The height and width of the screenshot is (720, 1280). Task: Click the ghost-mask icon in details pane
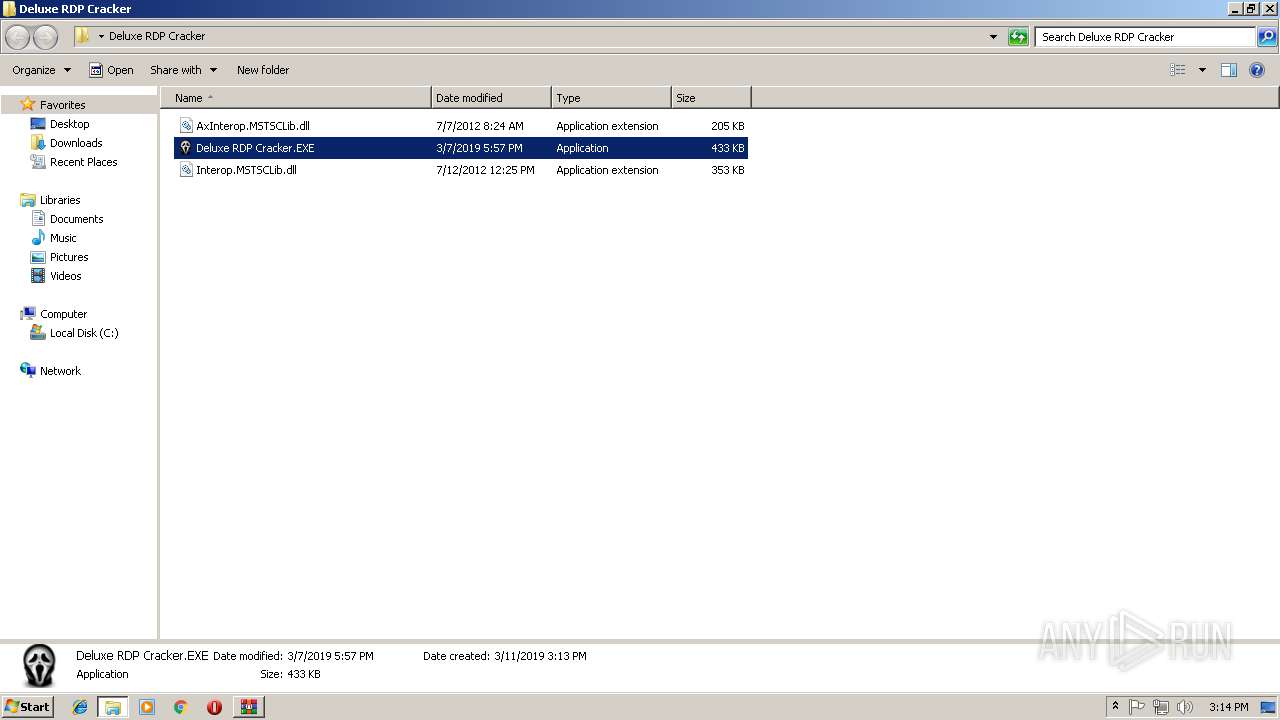point(40,665)
